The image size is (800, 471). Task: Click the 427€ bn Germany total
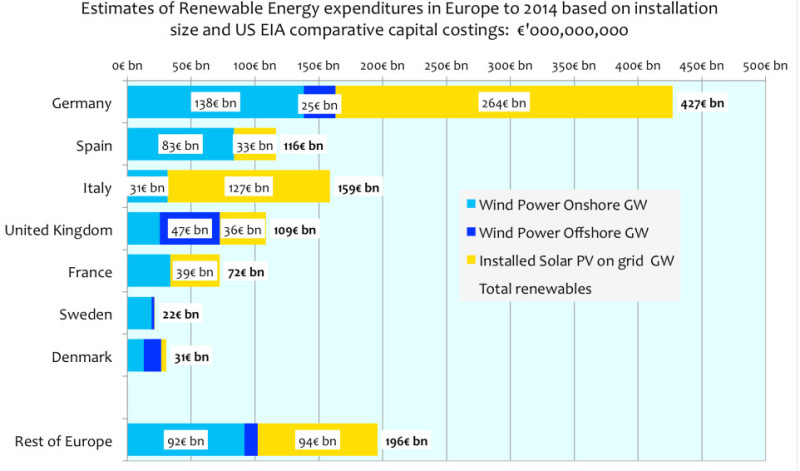pos(701,102)
